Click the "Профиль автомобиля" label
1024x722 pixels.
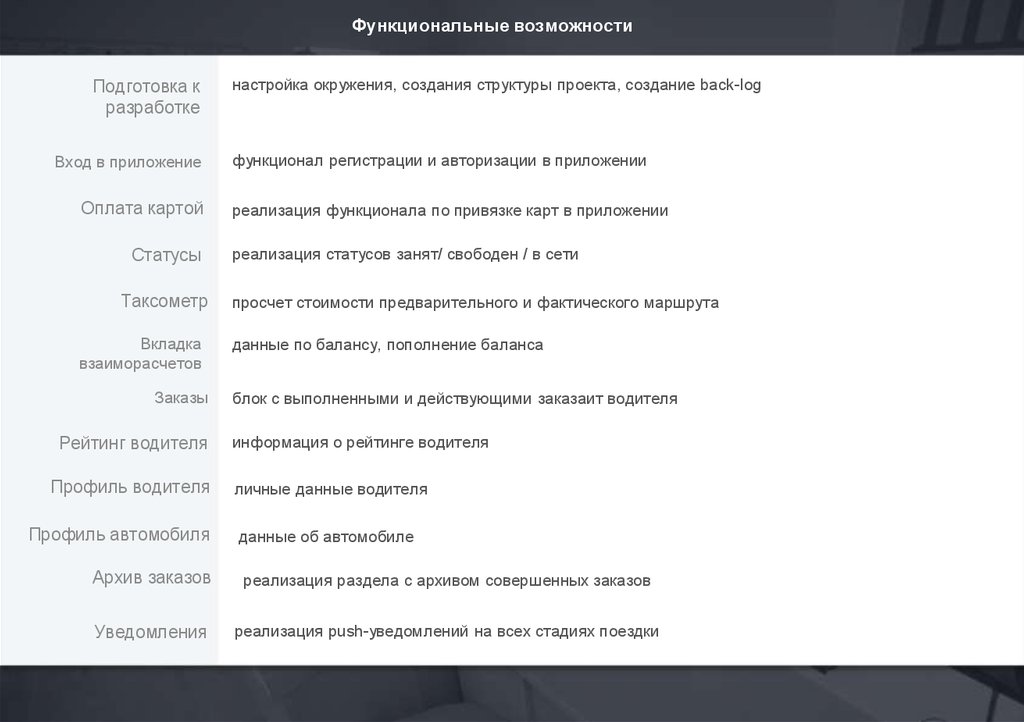coord(119,534)
